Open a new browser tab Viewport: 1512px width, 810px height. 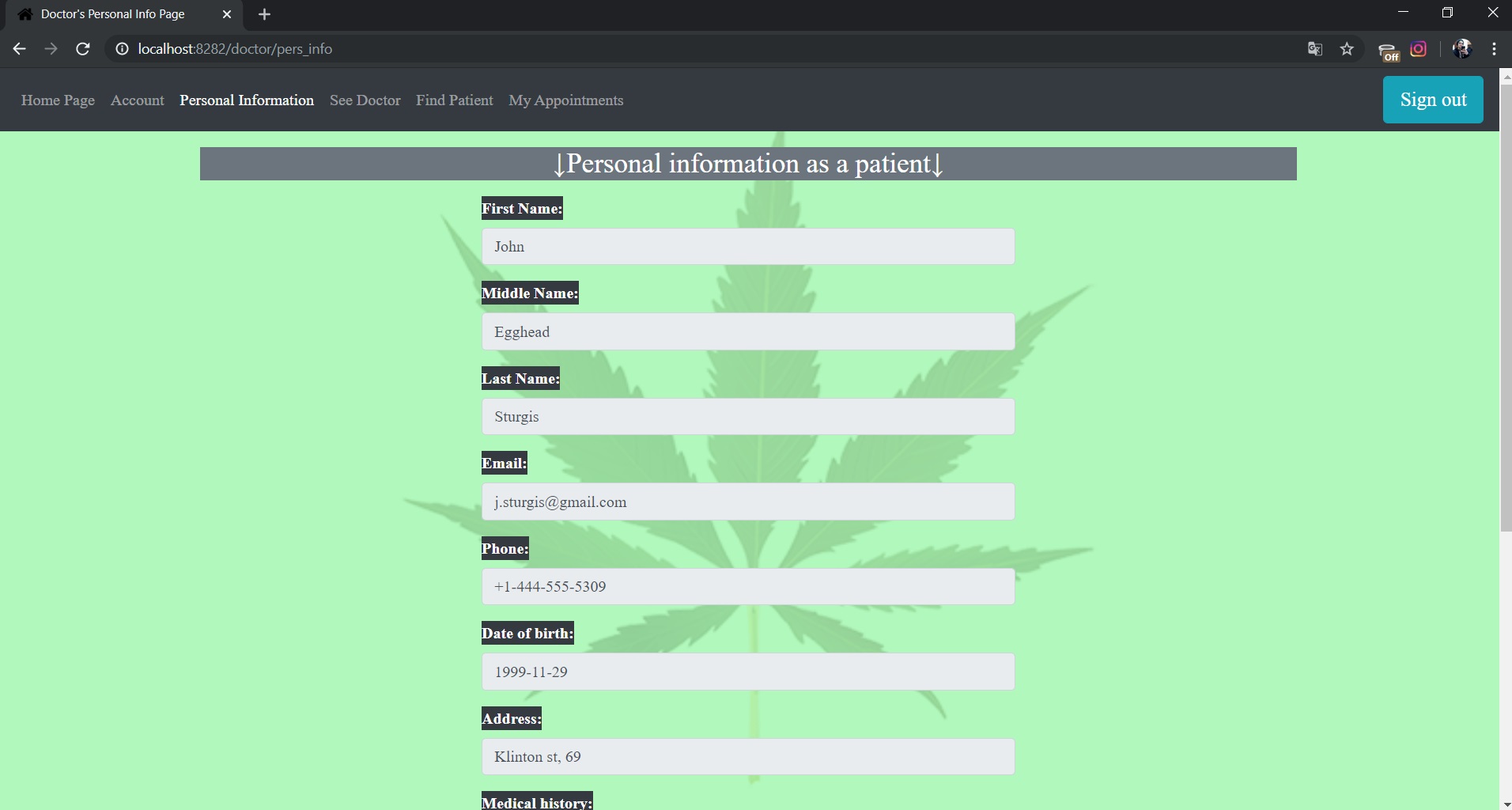264,14
